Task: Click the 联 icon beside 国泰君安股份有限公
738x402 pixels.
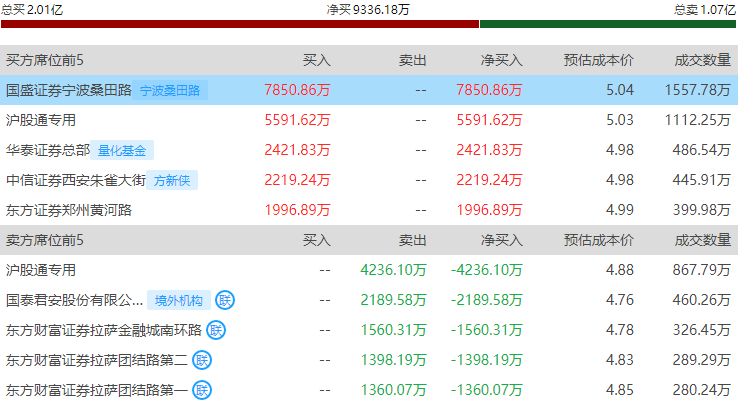Action: click(x=225, y=300)
